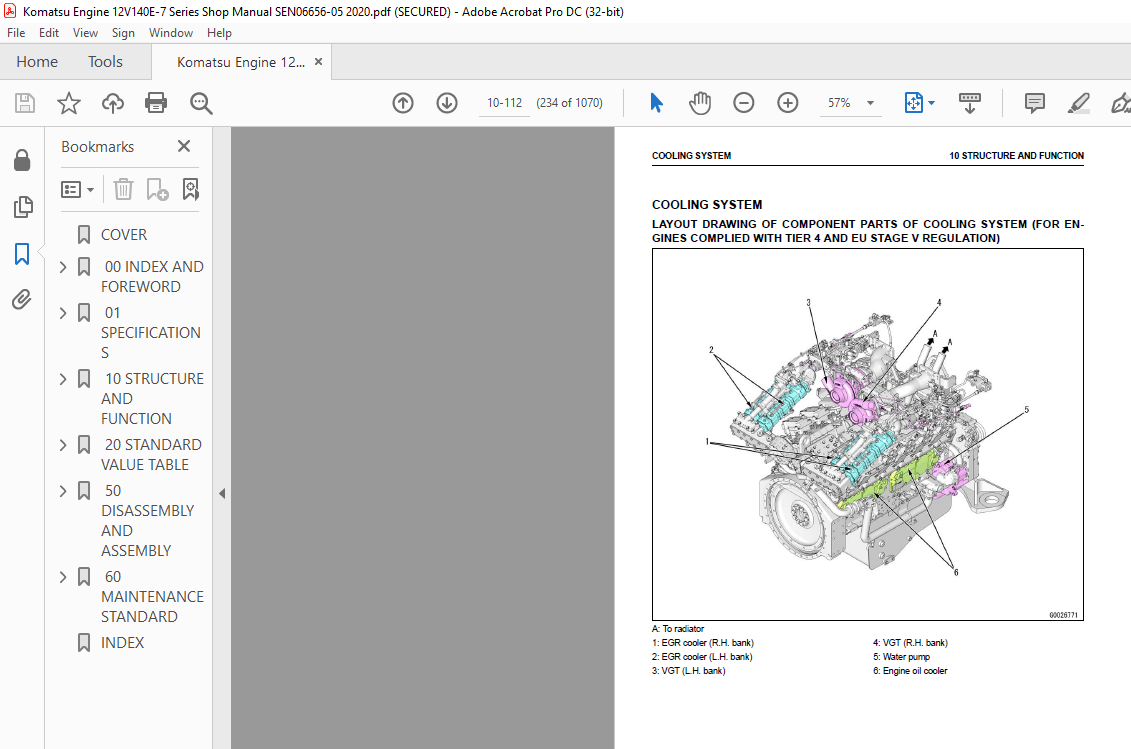This screenshot has width=1131, height=749.
Task: Select the Komatsu Engine document tab
Action: coord(241,62)
